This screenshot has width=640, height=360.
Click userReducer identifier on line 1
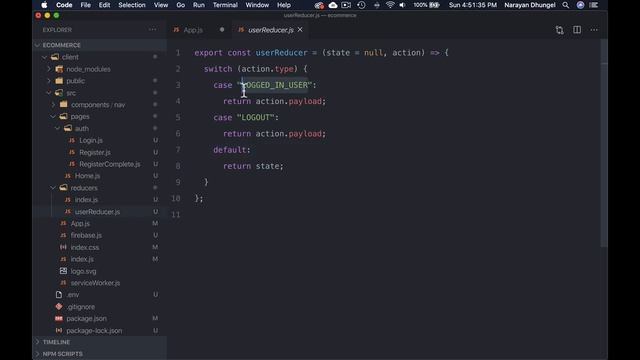(x=282, y=53)
